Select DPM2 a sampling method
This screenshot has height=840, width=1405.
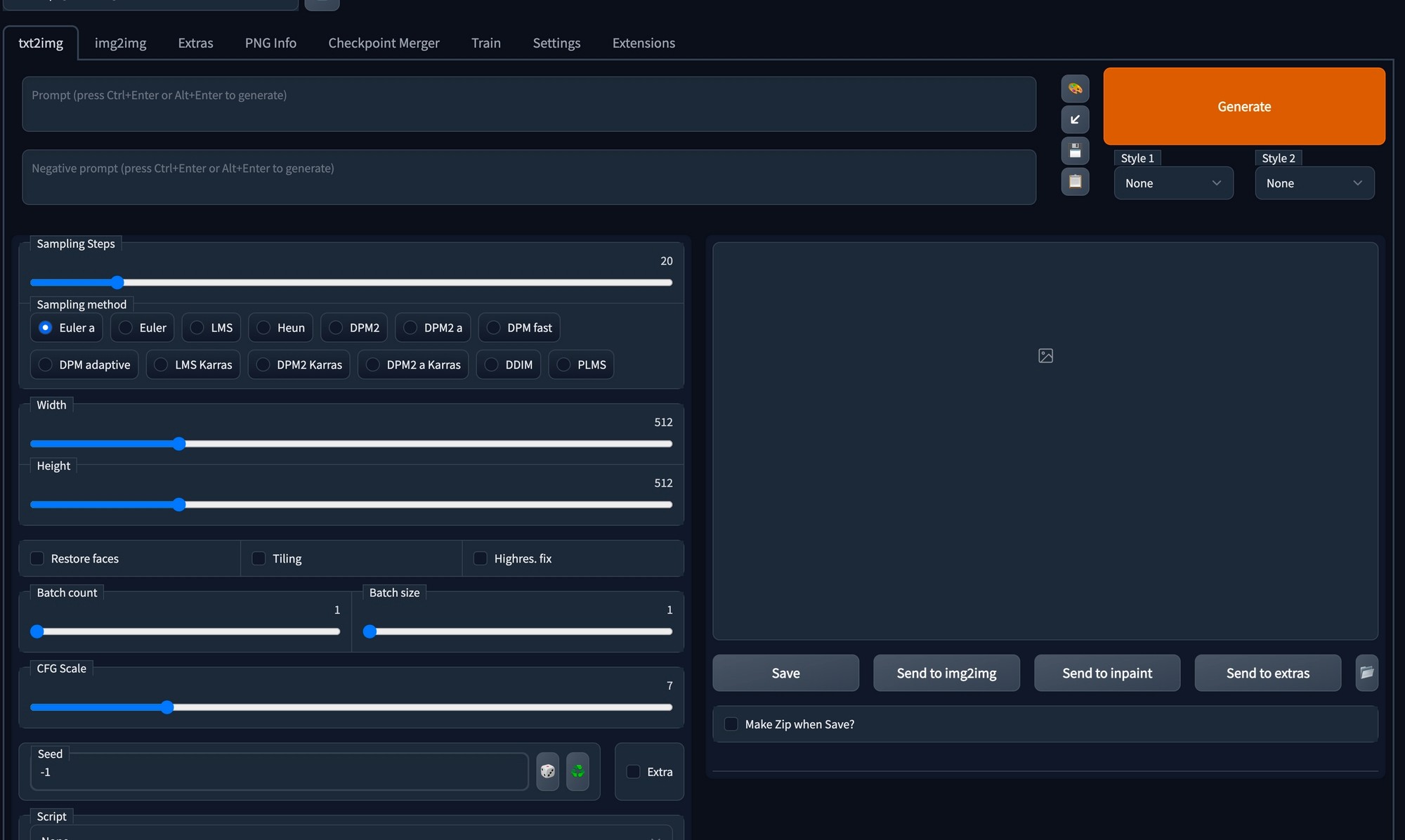[433, 327]
